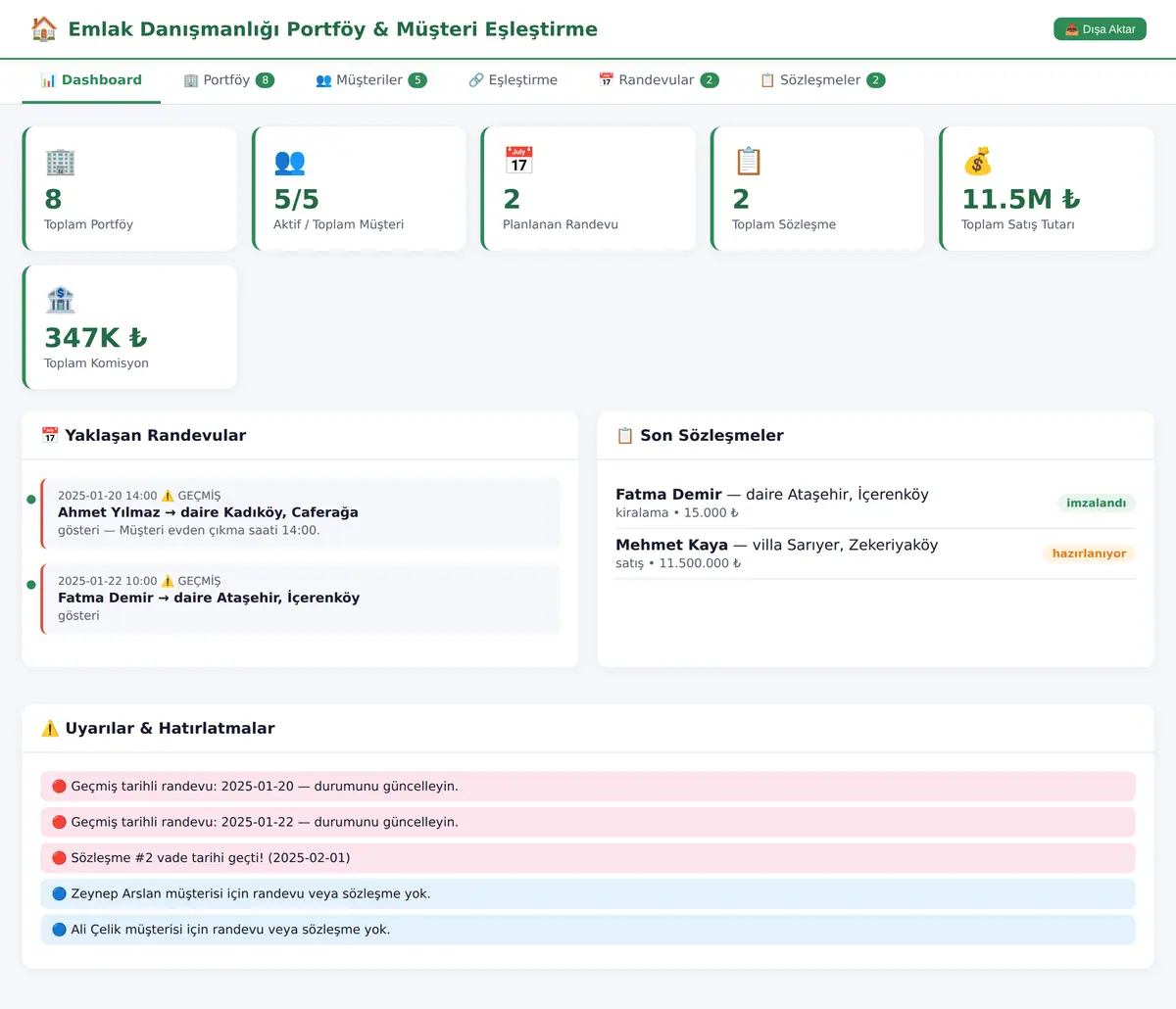The width and height of the screenshot is (1176, 1009).
Task: Click the green dot beside Fatma Demir appointment
Action: click(x=31, y=585)
